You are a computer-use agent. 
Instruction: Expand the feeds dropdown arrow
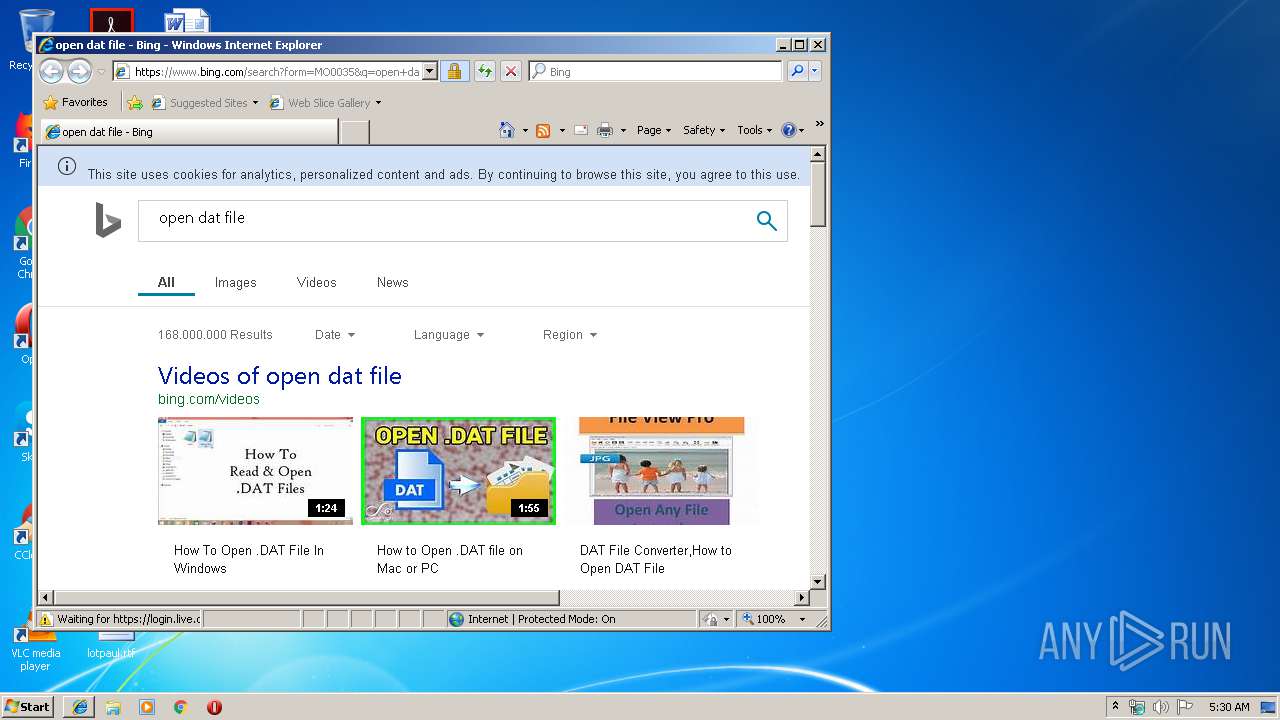pos(562,130)
